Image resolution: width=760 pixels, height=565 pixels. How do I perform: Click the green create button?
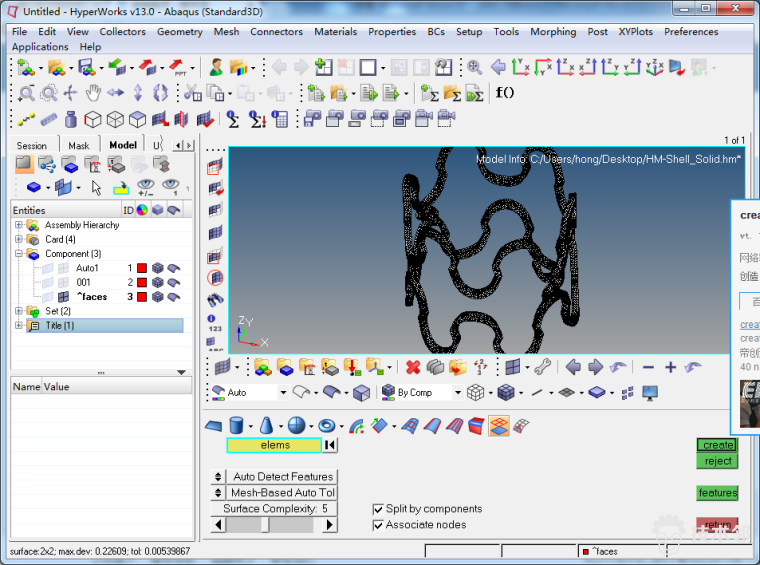(x=717, y=445)
